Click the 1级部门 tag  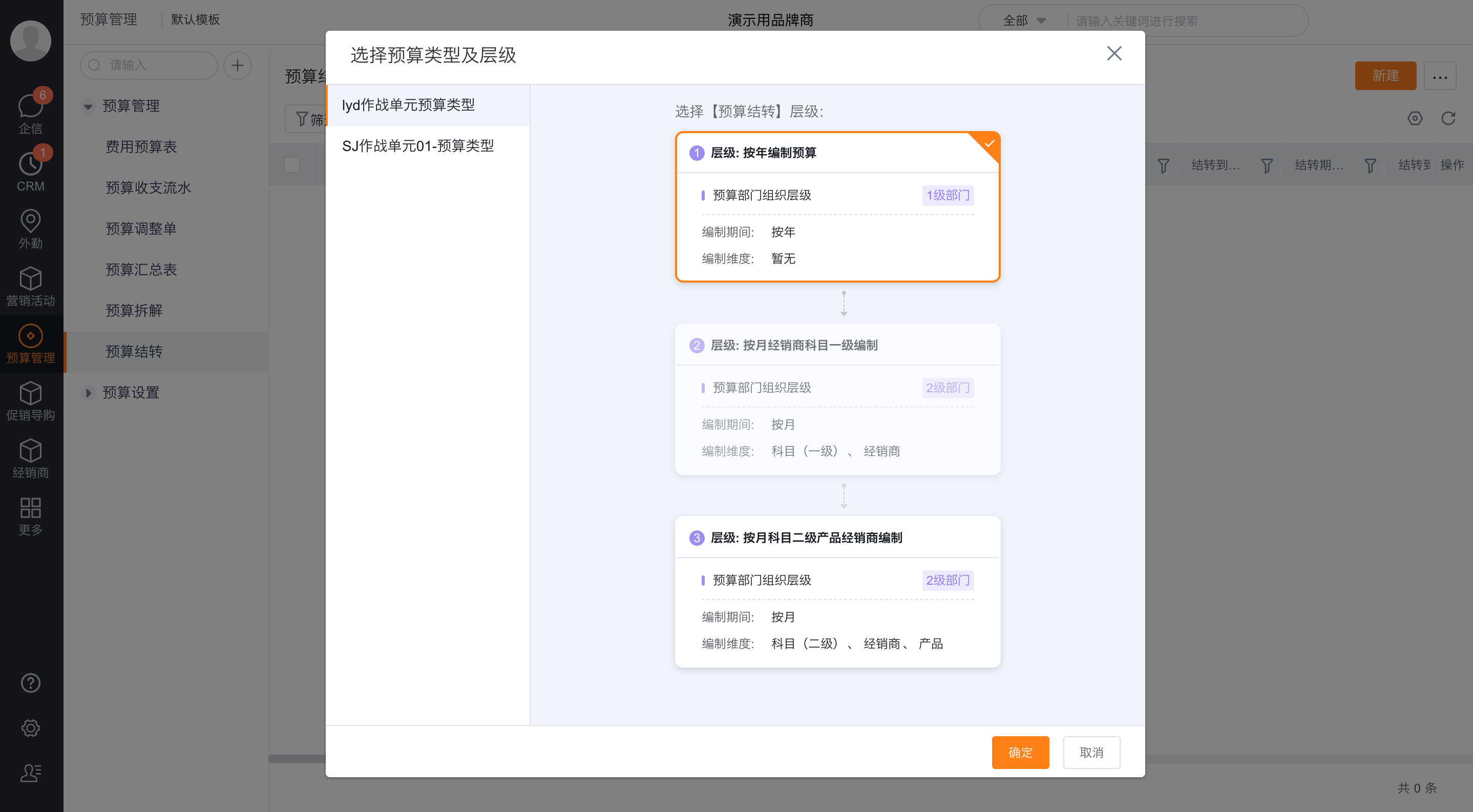point(948,196)
